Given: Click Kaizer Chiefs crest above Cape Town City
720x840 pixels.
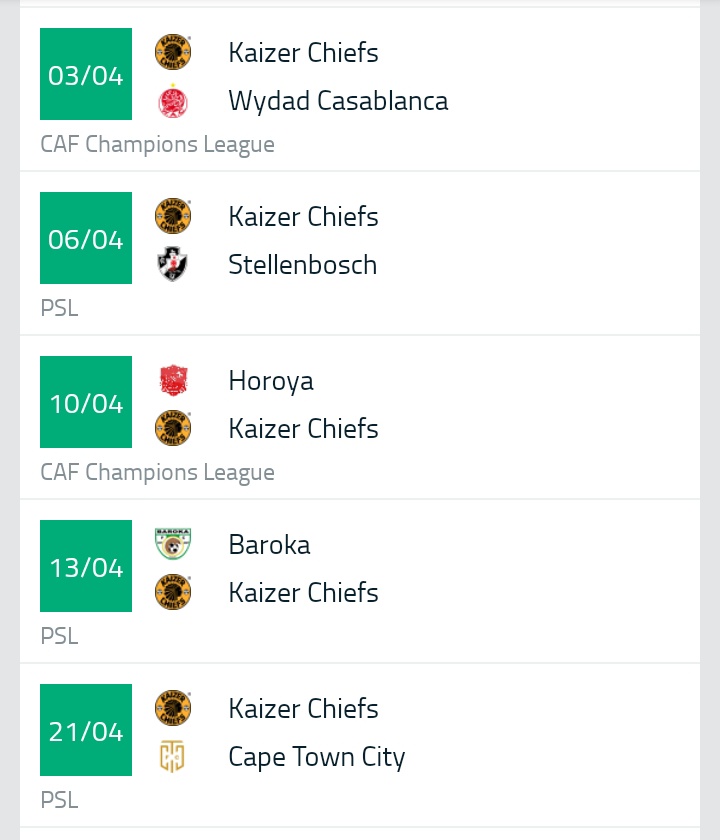Looking at the screenshot, I should (x=173, y=709).
